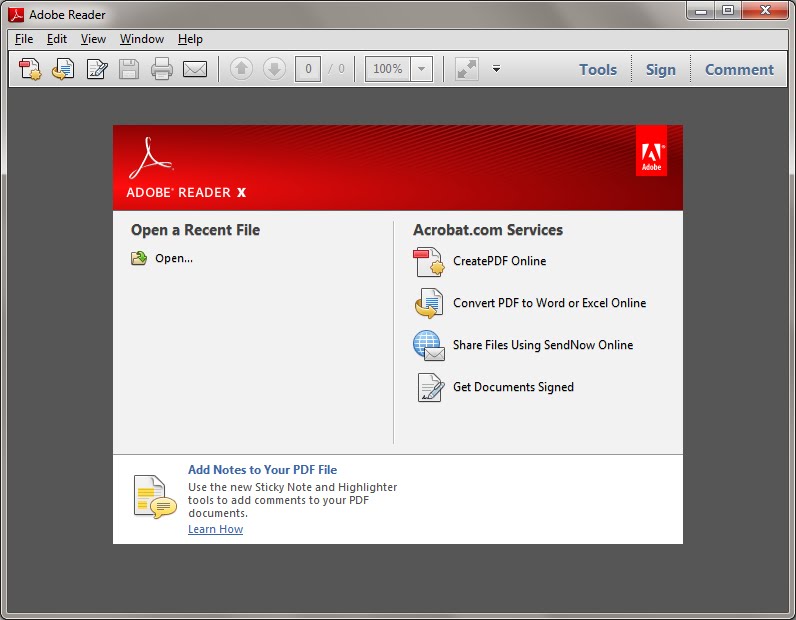The width and height of the screenshot is (796, 620).
Task: Open the Comment pane
Action: [x=739, y=69]
